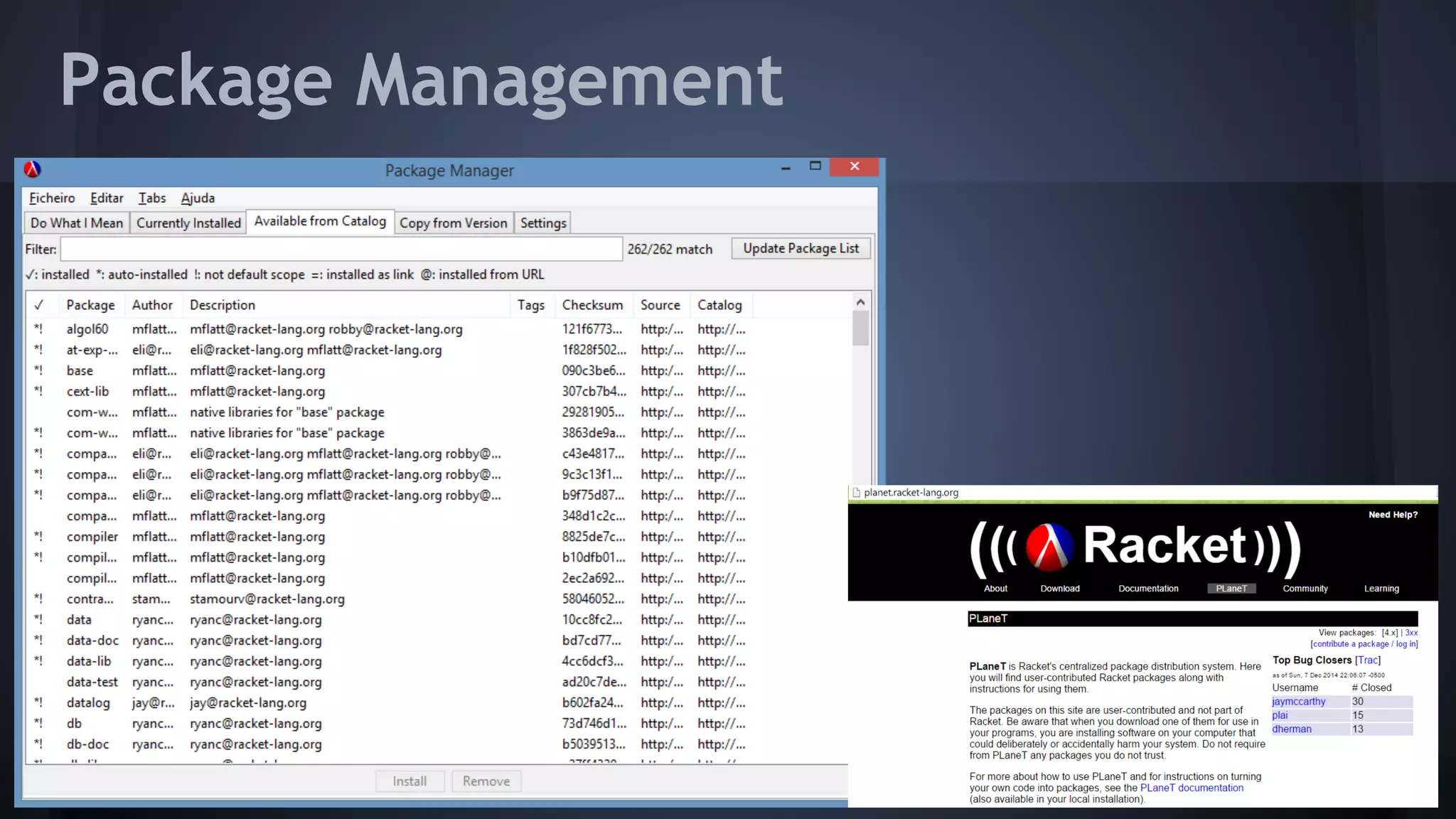Open the Trac link next to Top Bug Closers
Viewport: 1456px width, 819px height.
(x=1368, y=660)
